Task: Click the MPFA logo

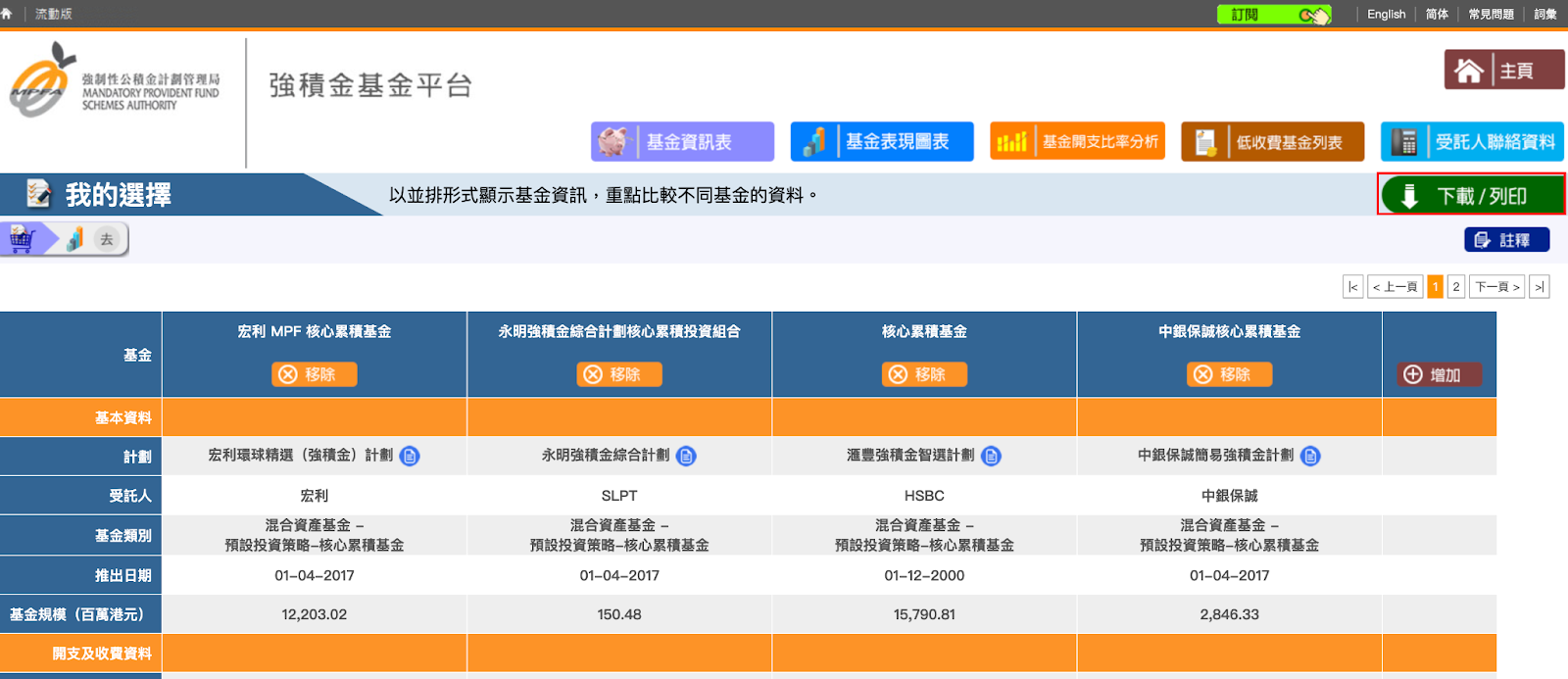Action: [114, 81]
